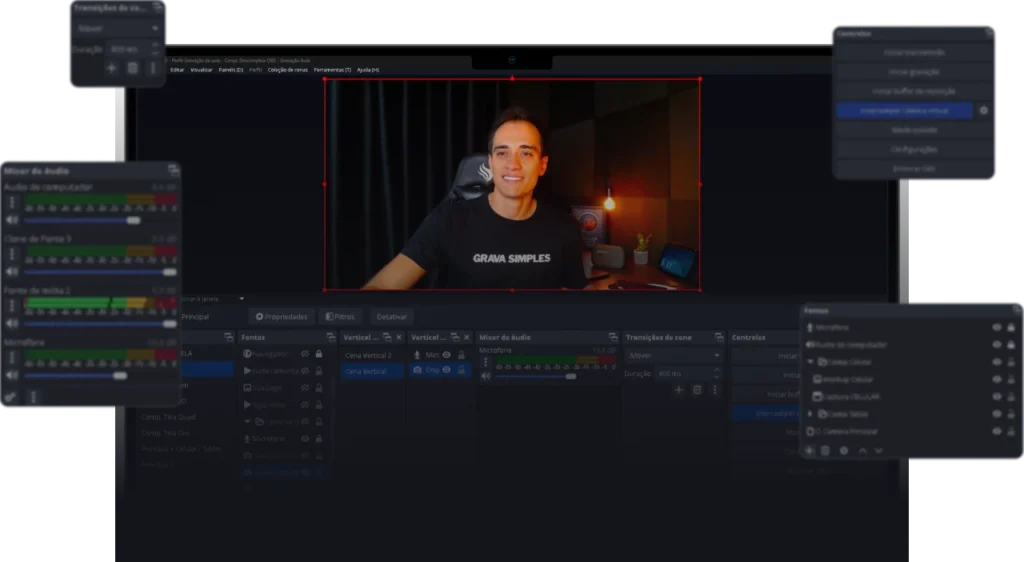This screenshot has height=562, width=1024.
Task: Open options dots for Áudio do computador channel
Action: coord(12,203)
